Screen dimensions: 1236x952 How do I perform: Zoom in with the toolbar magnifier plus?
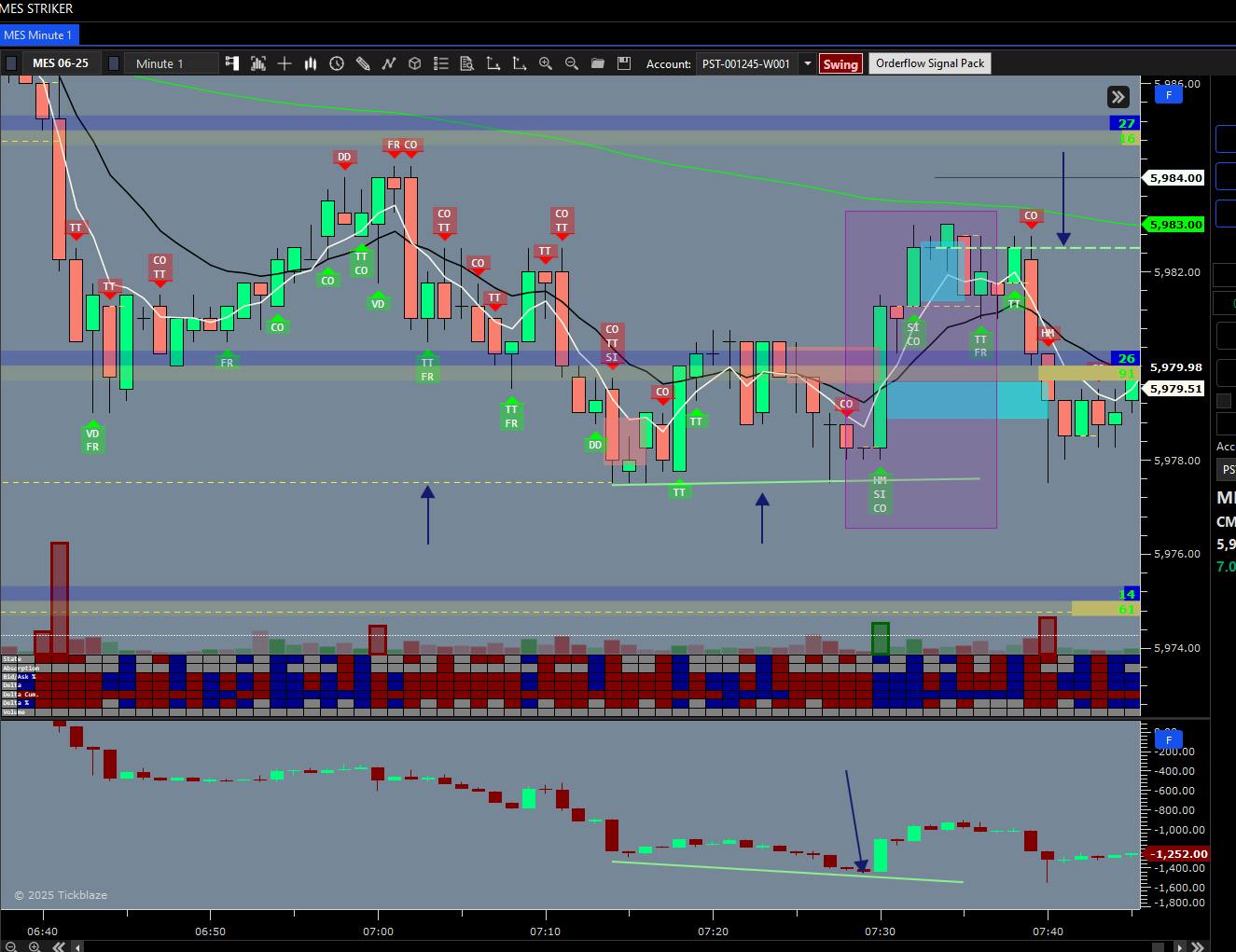click(546, 63)
